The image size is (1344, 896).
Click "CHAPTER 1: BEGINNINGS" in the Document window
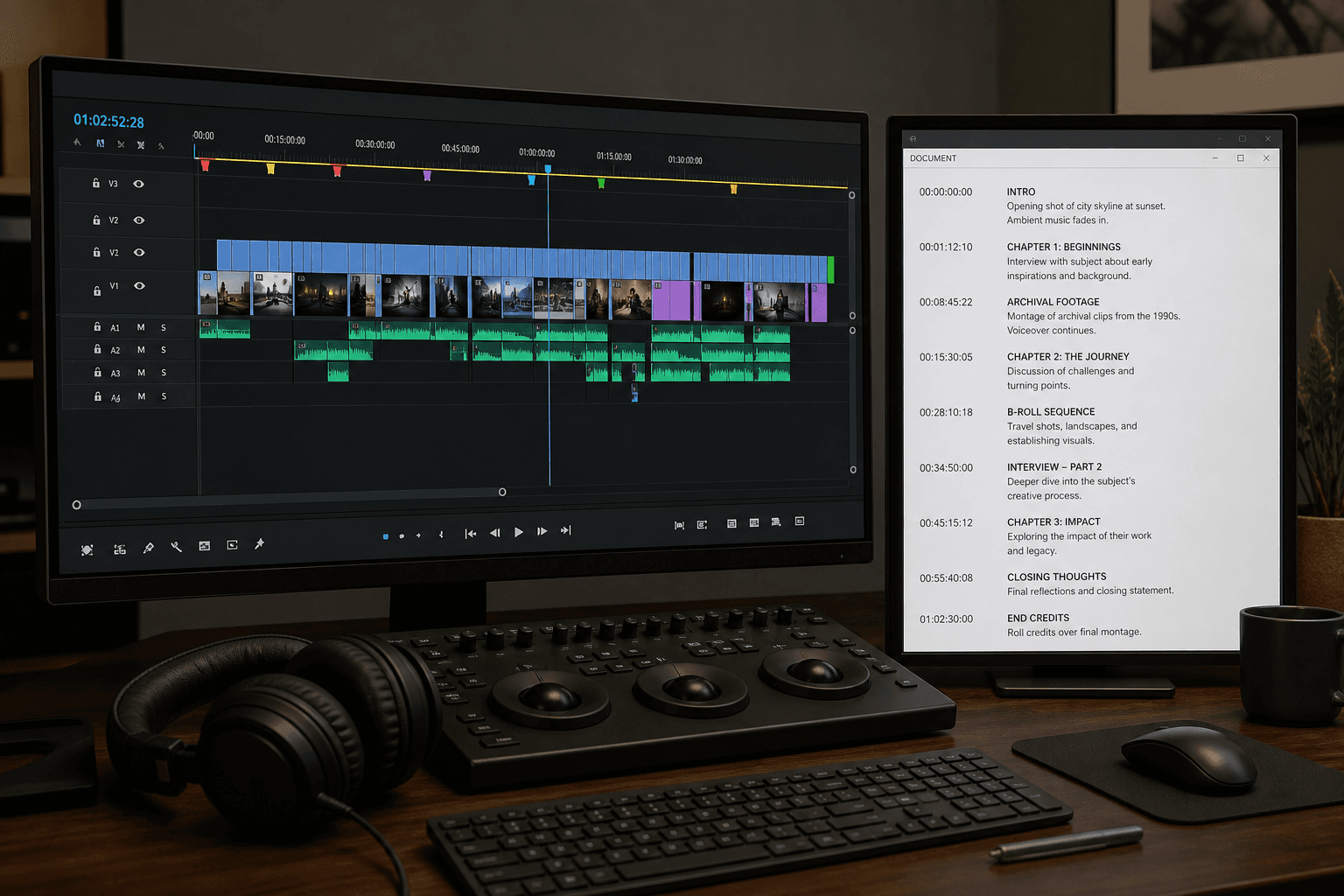(x=1064, y=247)
